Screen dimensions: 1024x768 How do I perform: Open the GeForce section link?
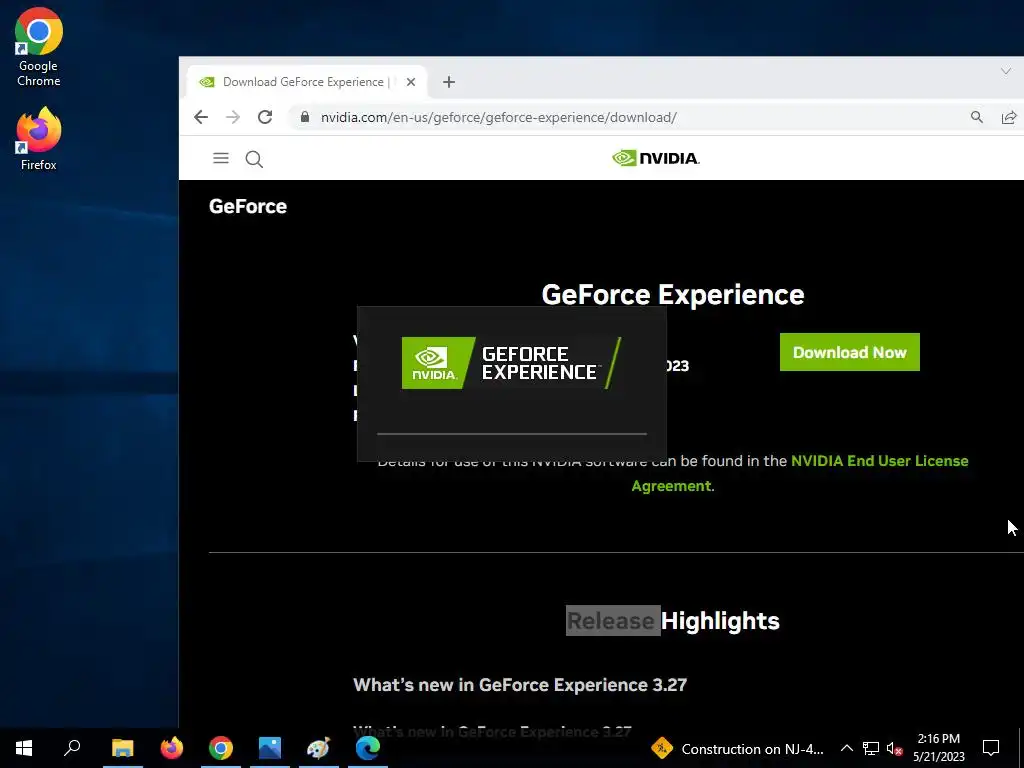click(248, 206)
